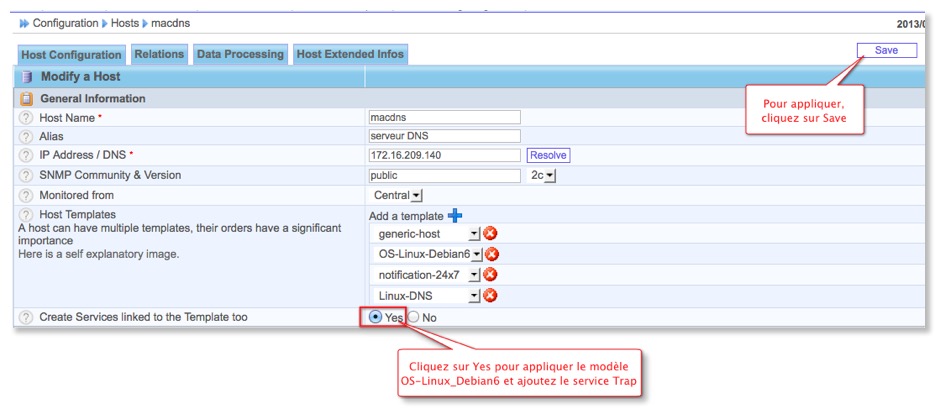Remove the generic-host template with red X
Screen dimensions: 935x409
(490, 234)
